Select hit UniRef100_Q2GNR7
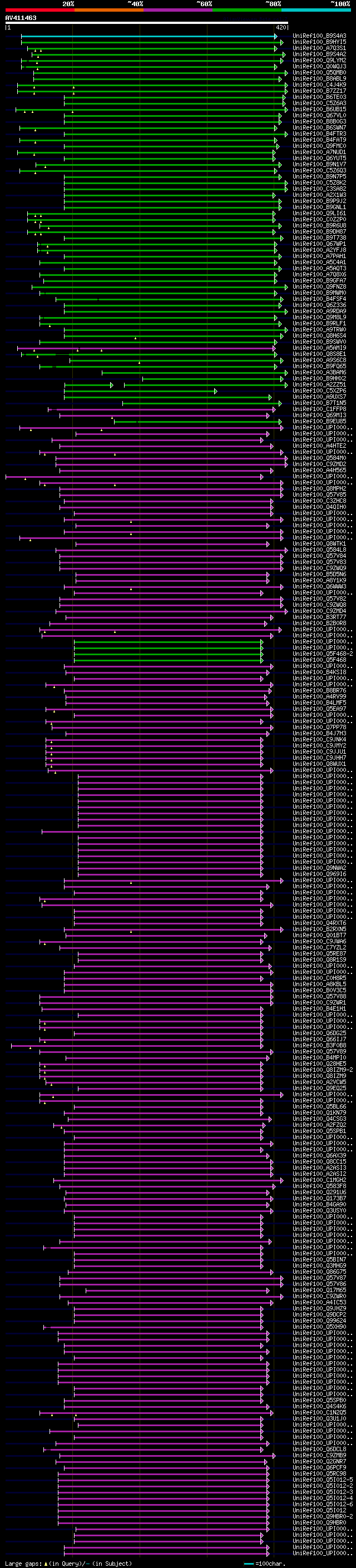This screenshot has height=1568, width=356. click(319, 1461)
